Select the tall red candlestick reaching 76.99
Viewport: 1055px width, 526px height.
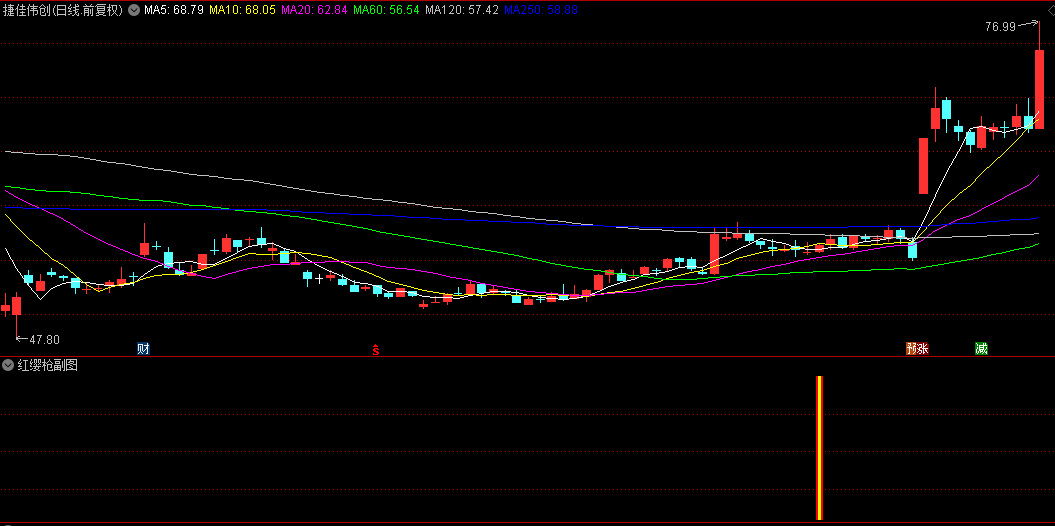click(1039, 75)
